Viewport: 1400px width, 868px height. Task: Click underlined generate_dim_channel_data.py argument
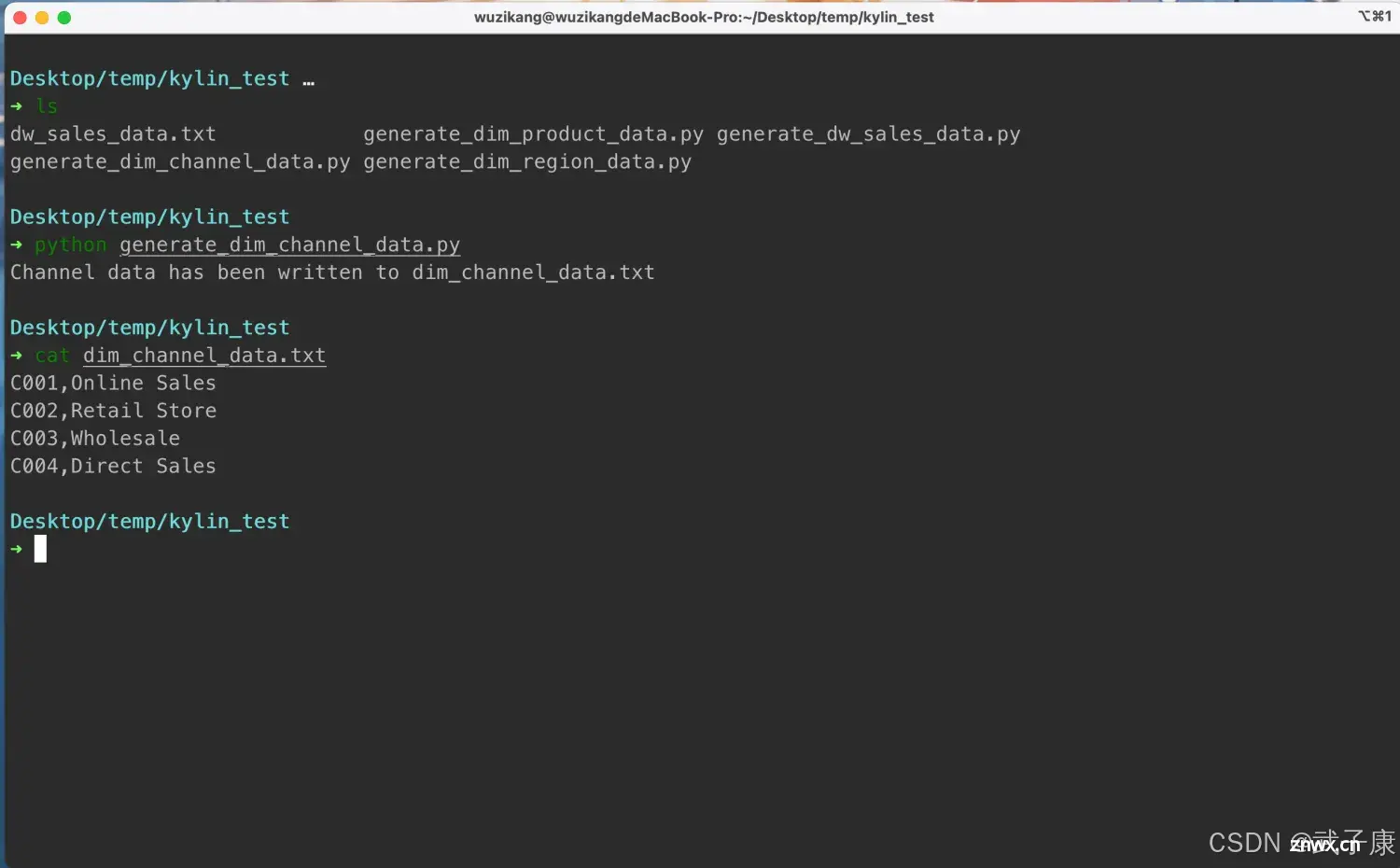[x=290, y=245]
